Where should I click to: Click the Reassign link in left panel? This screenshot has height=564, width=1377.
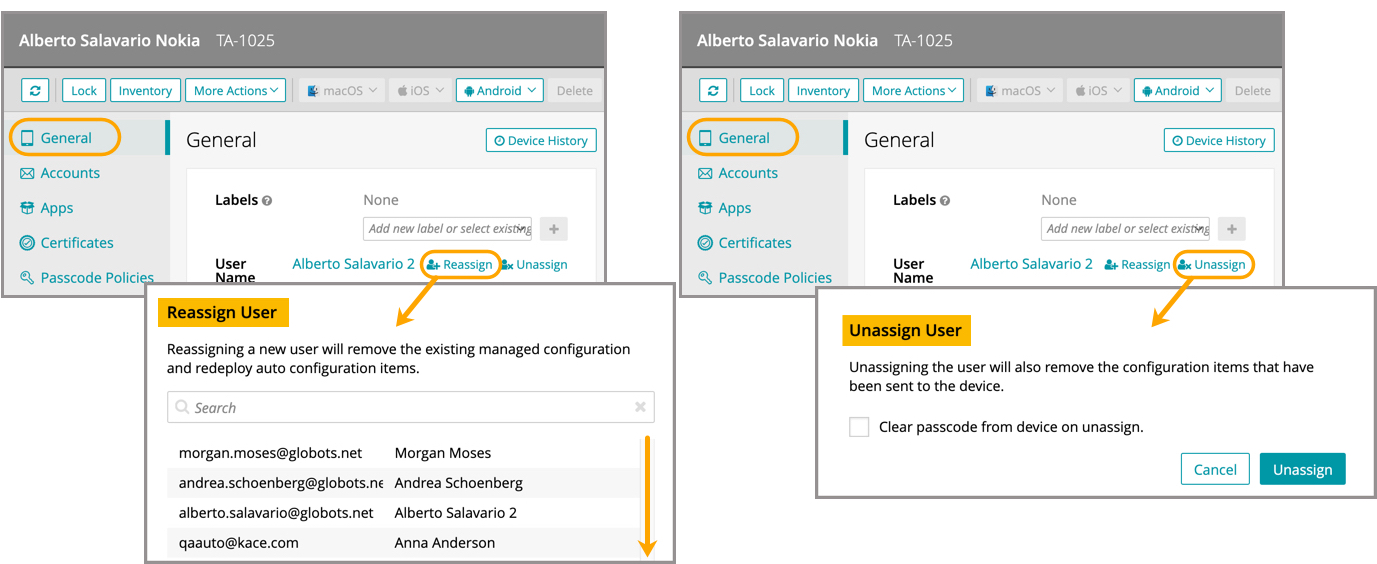[x=460, y=265]
